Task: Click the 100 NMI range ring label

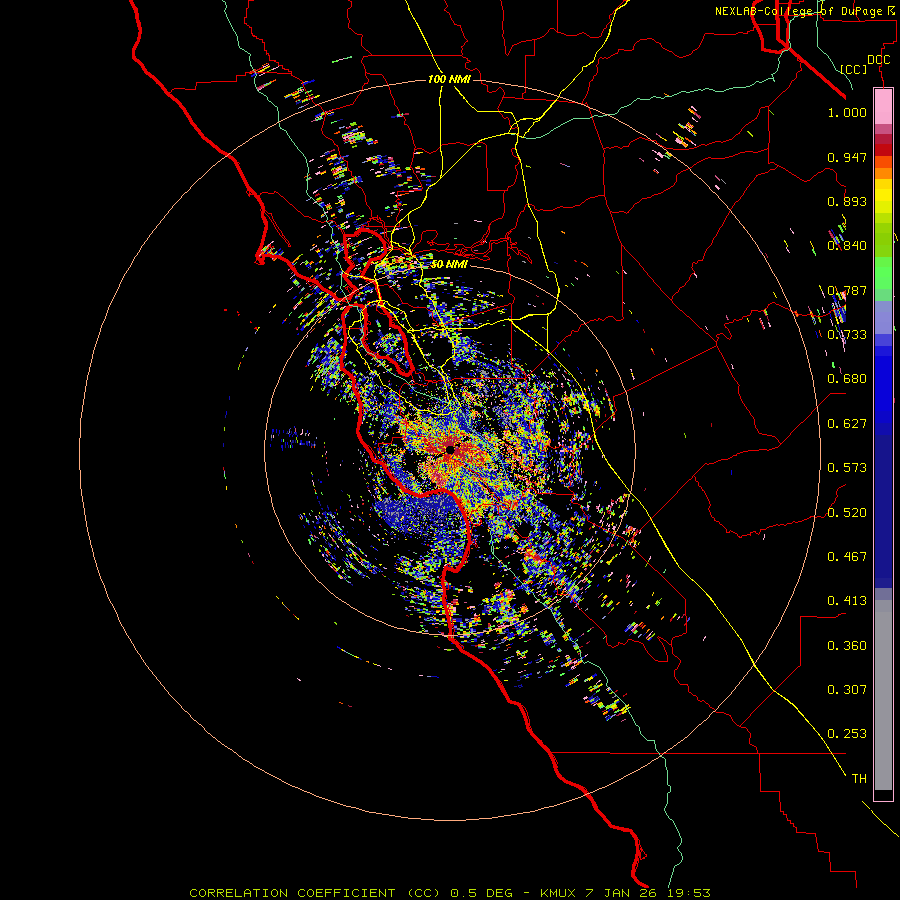Action: pyautogui.click(x=449, y=79)
